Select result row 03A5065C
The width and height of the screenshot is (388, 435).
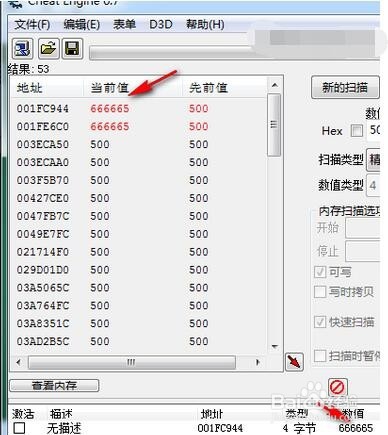139,288
